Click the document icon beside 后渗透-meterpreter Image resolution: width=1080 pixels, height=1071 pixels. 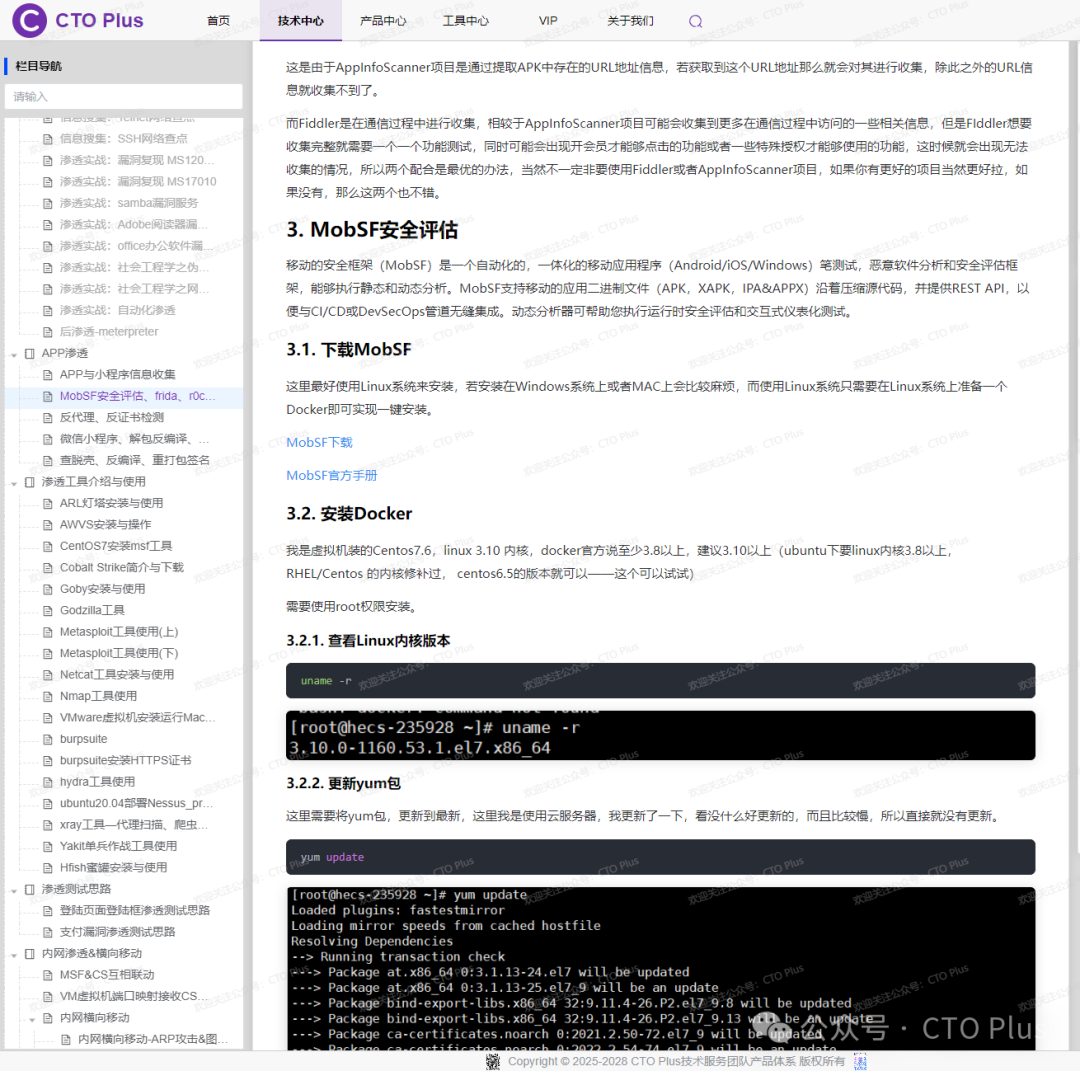[48, 332]
